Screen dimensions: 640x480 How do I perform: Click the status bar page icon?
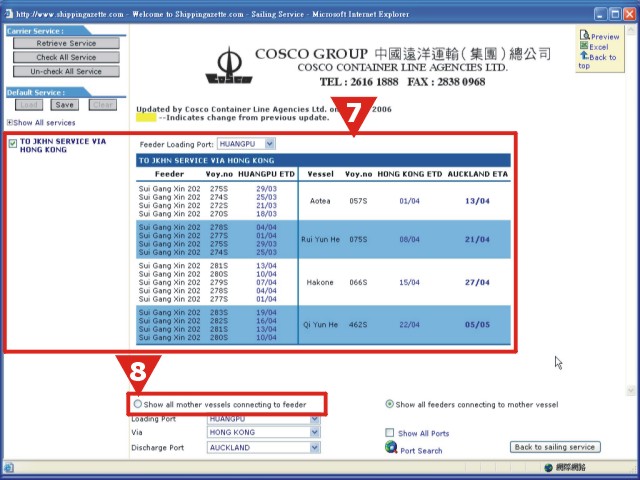coord(9,467)
